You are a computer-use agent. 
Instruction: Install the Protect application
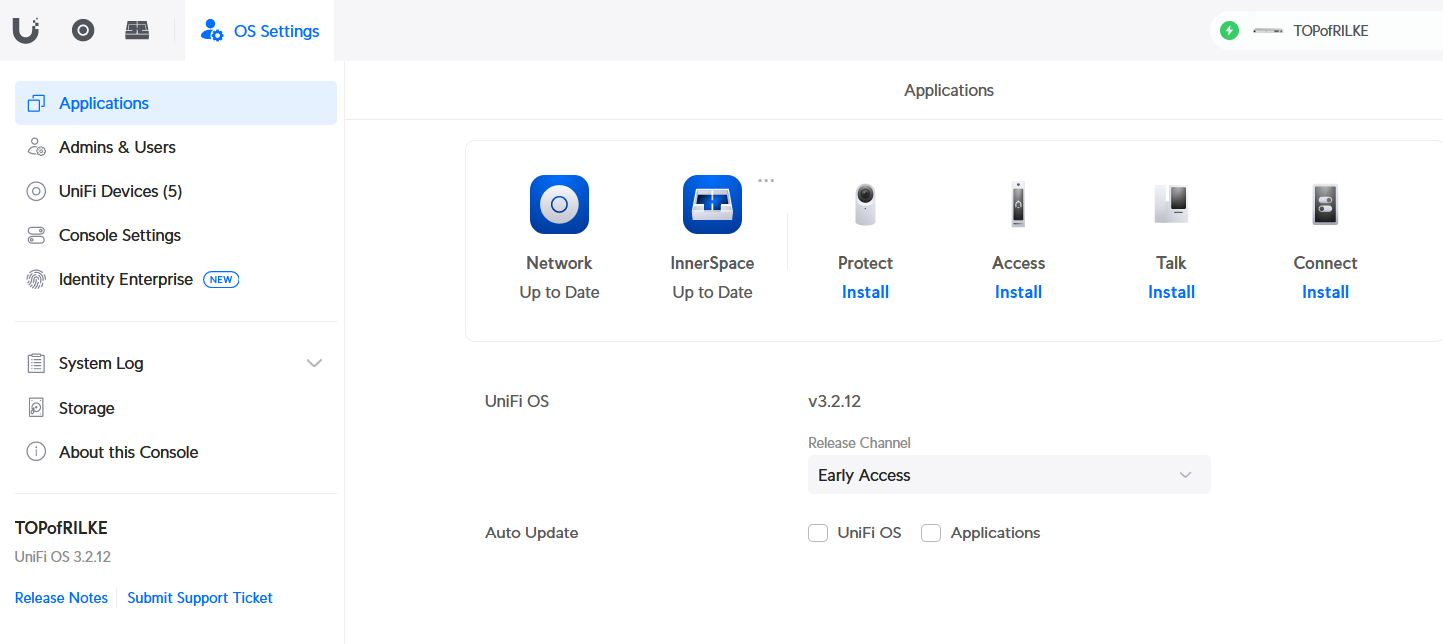[865, 292]
